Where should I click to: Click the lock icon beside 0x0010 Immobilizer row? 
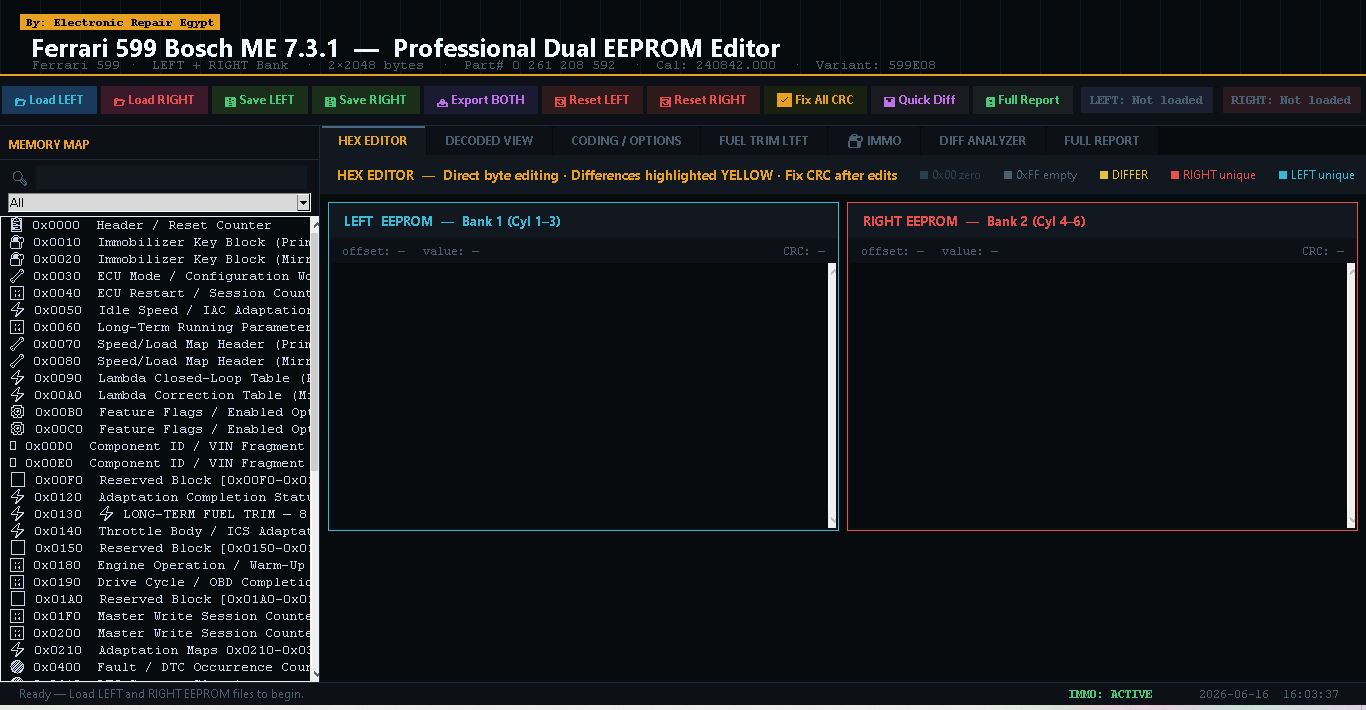pos(17,242)
